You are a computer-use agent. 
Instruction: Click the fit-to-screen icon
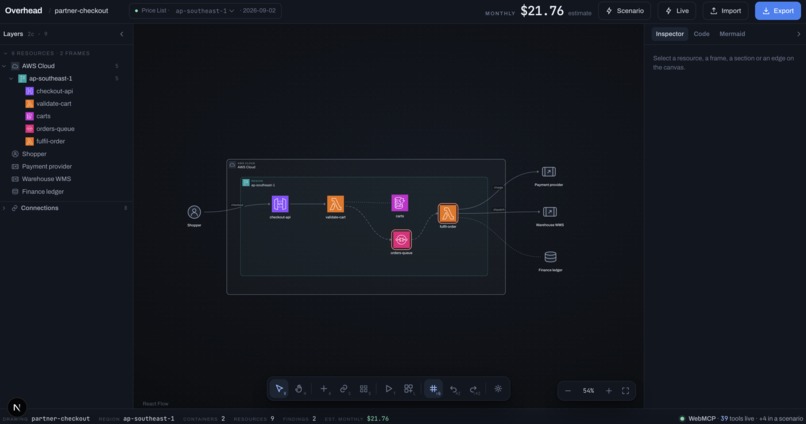[x=626, y=391]
